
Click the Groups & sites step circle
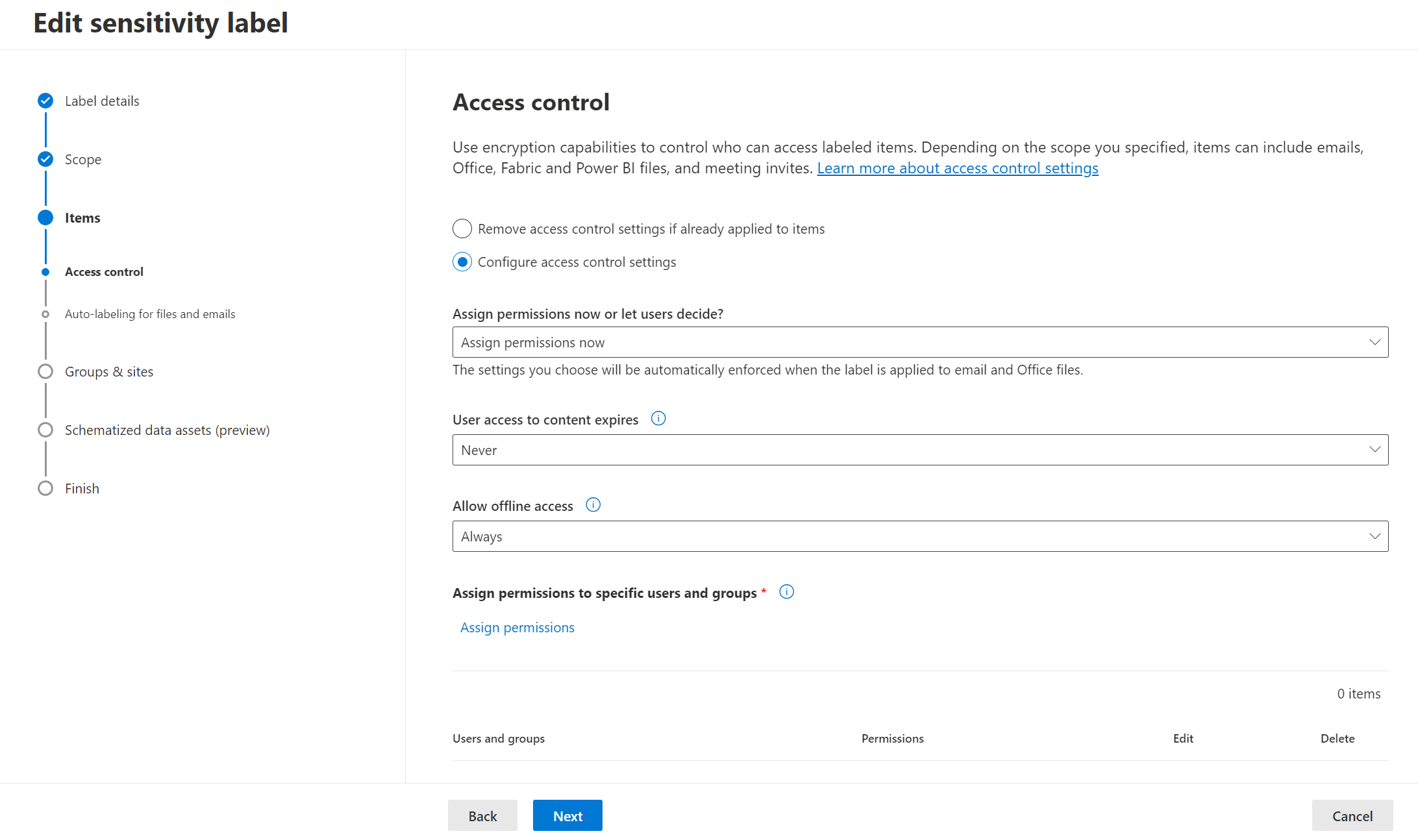click(x=45, y=371)
